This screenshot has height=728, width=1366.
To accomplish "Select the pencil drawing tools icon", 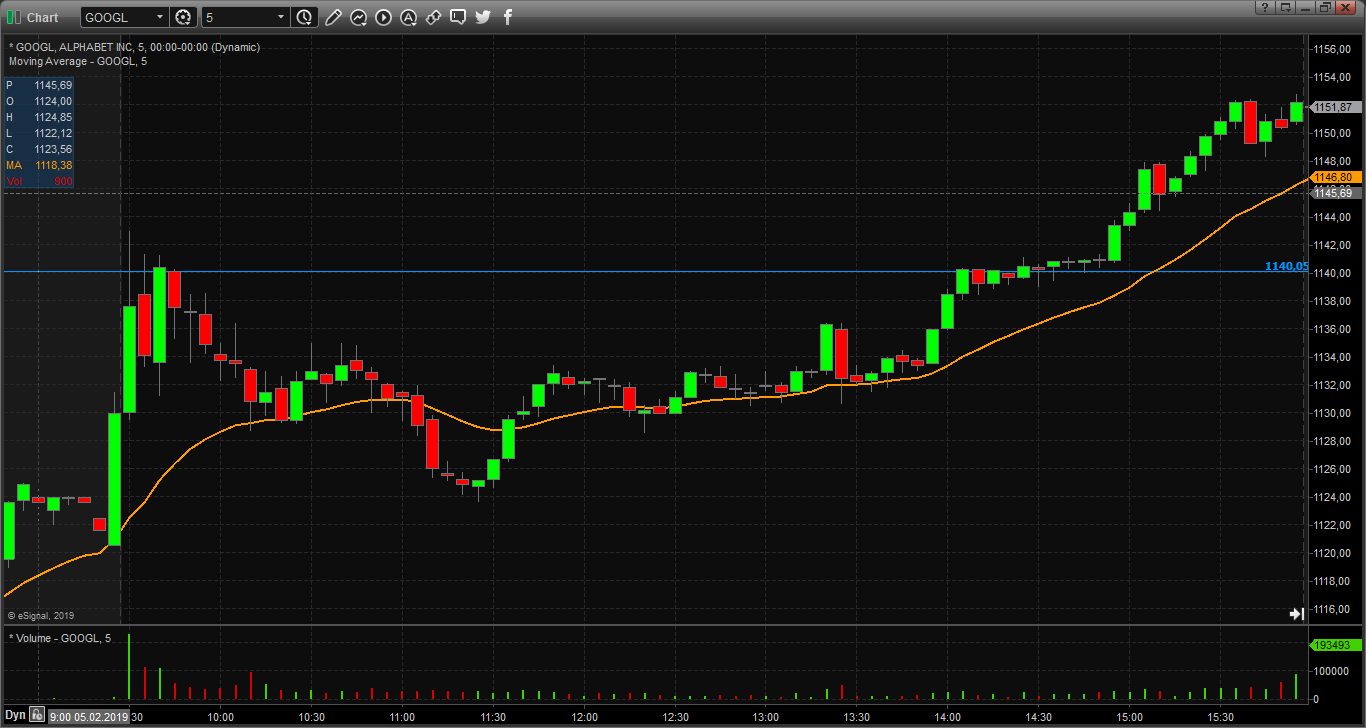I will click(333, 17).
